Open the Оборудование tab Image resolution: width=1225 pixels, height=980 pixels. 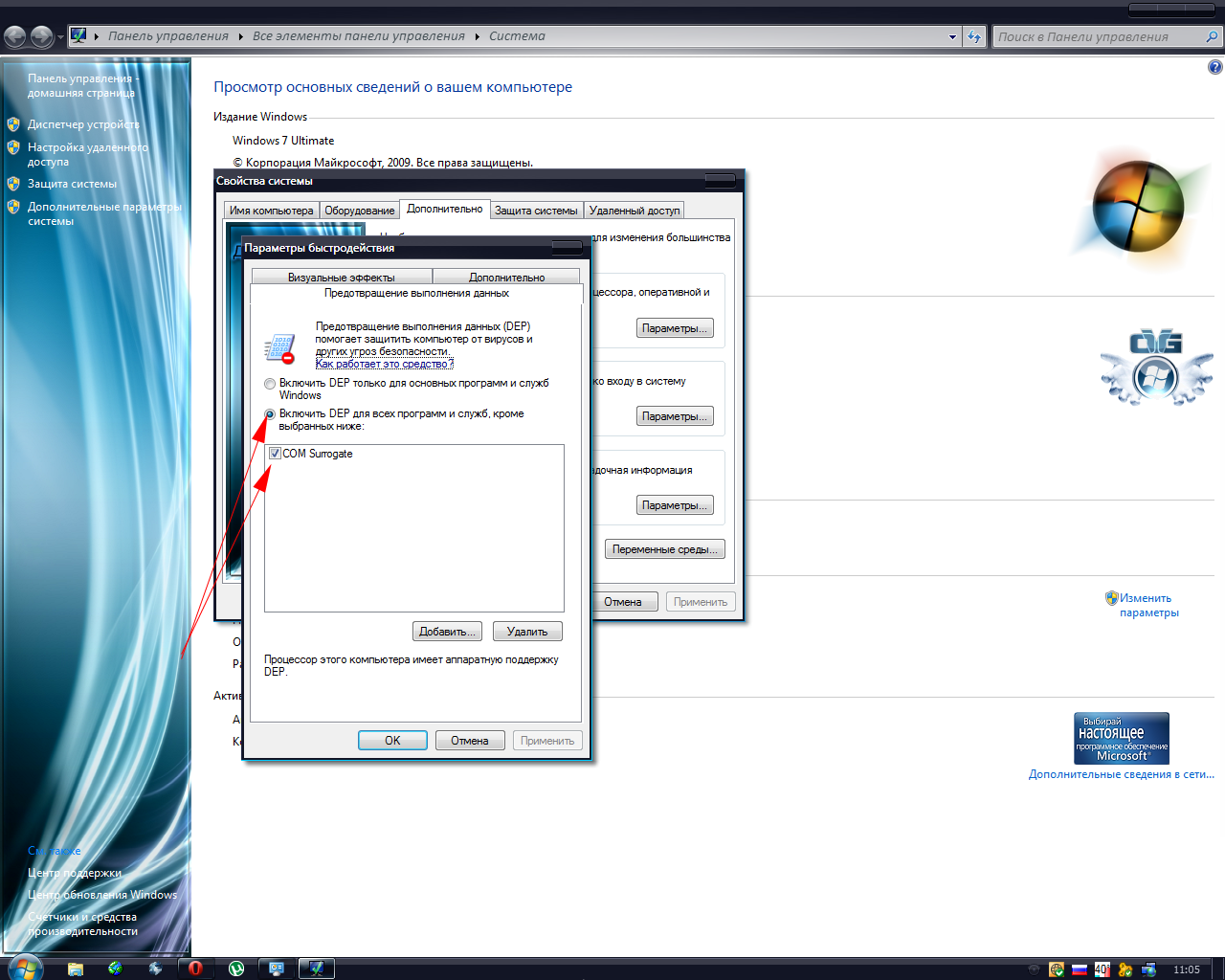(360, 211)
